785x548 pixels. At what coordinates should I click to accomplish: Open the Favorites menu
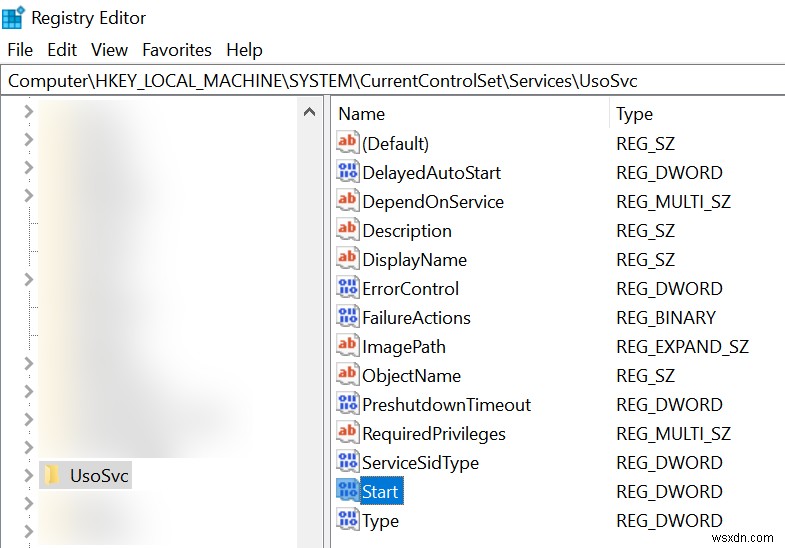[177, 50]
